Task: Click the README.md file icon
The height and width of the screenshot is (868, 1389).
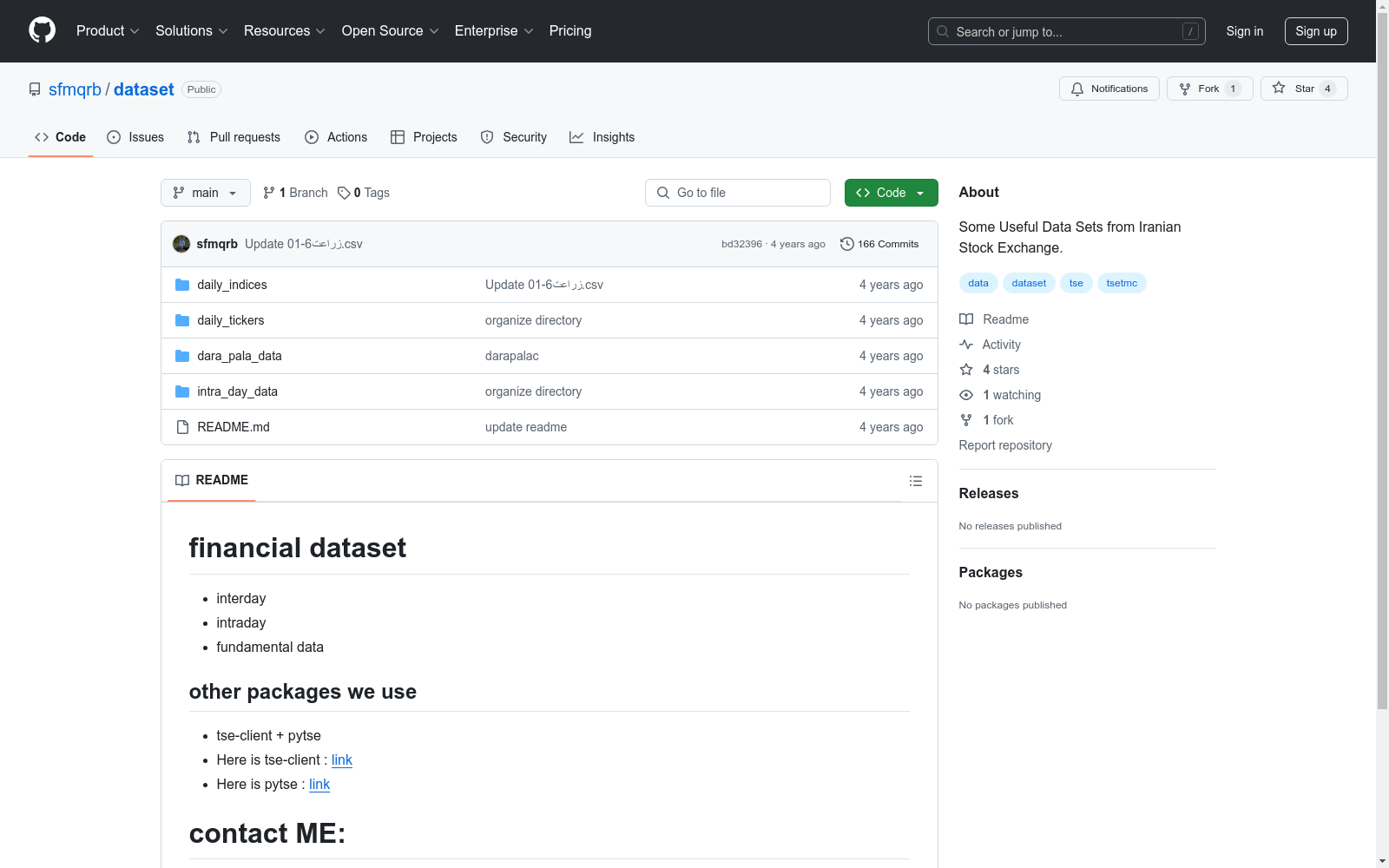Action: click(x=182, y=427)
